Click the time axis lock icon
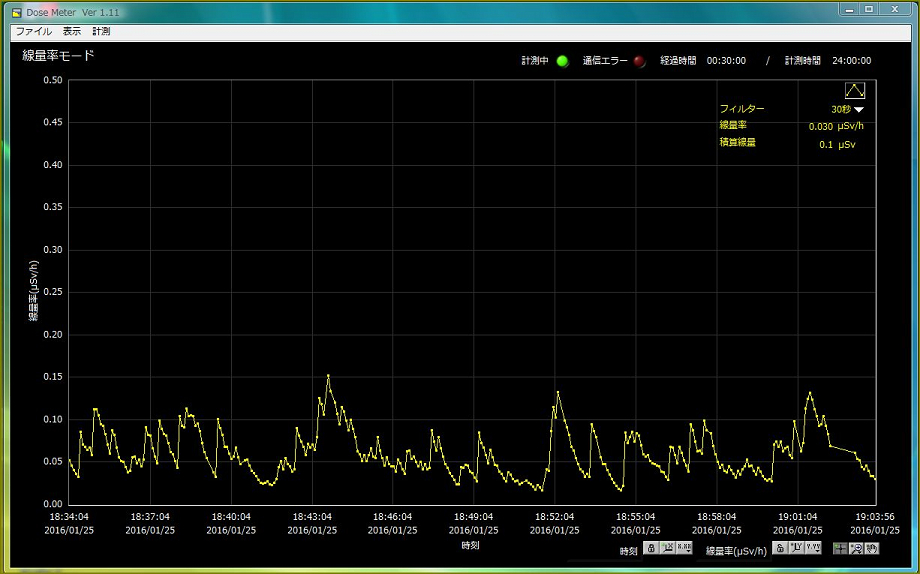920x574 pixels. click(x=650, y=548)
